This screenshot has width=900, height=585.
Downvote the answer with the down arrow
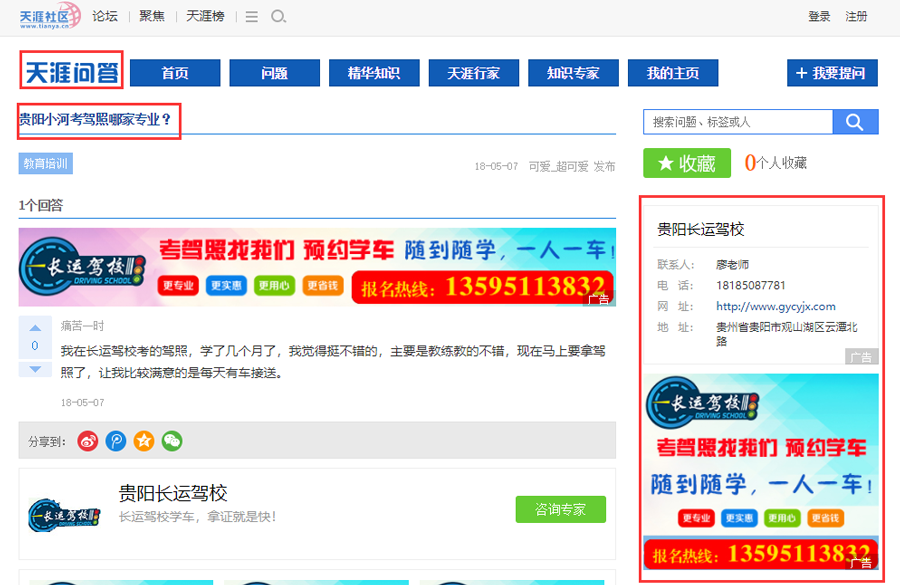coord(35,369)
